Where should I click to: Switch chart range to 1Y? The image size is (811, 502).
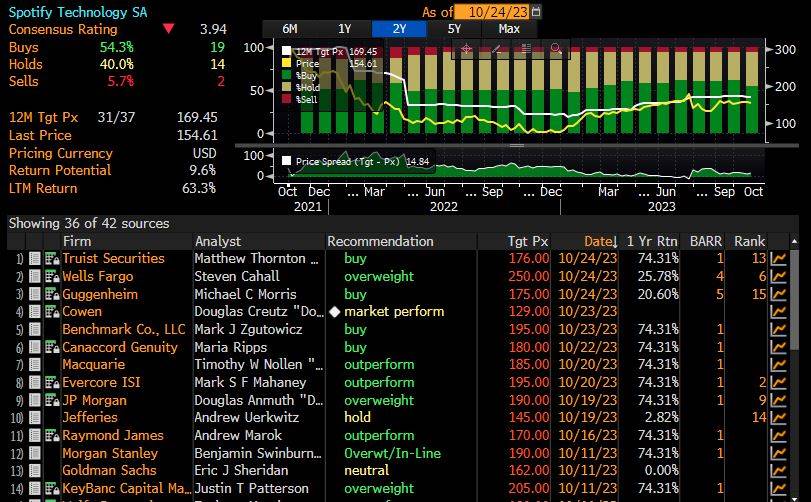(x=344, y=29)
